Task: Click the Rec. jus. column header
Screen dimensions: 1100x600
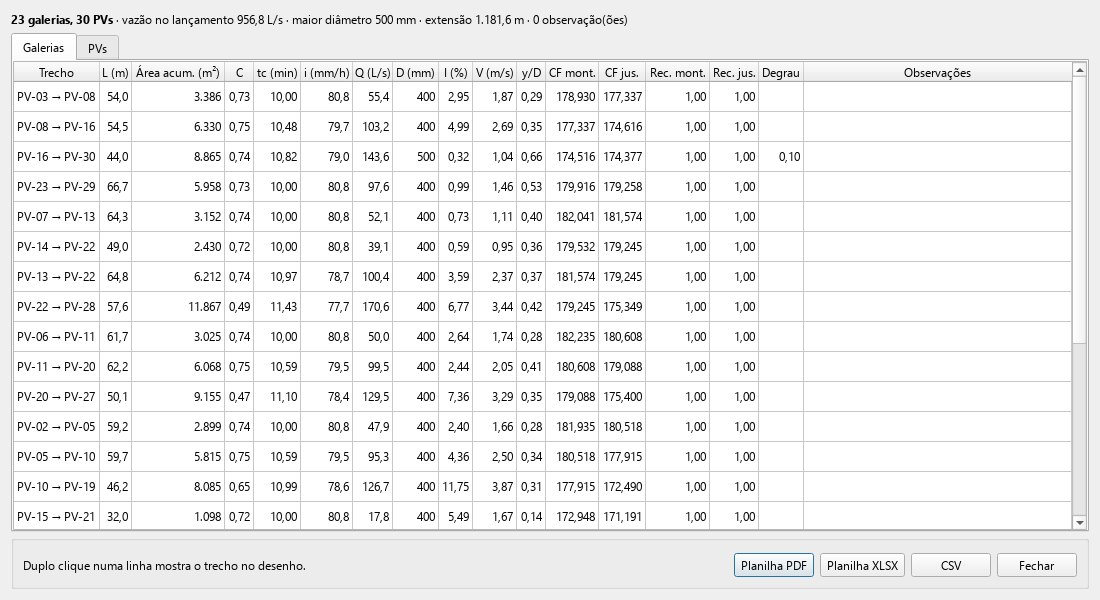Action: pos(734,72)
